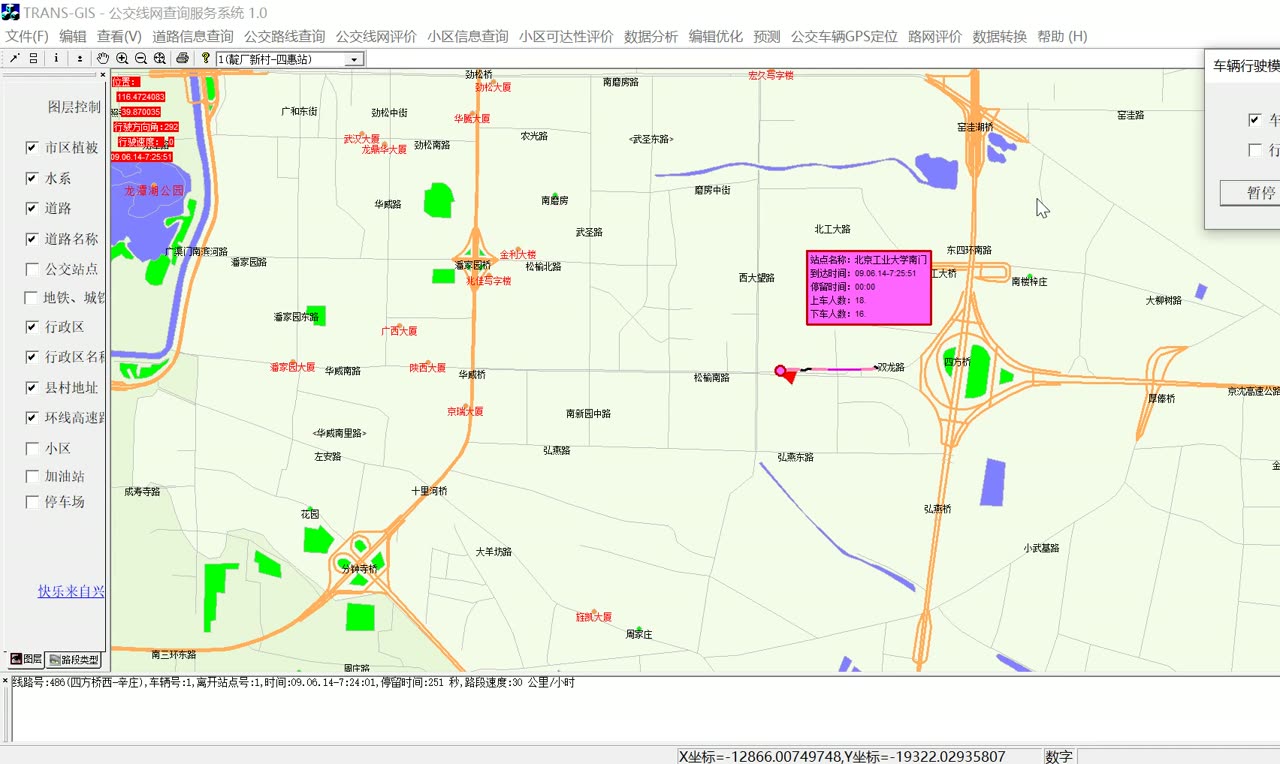1280x764 pixels.
Task: Switch to the 图层 tab
Action: 26,659
